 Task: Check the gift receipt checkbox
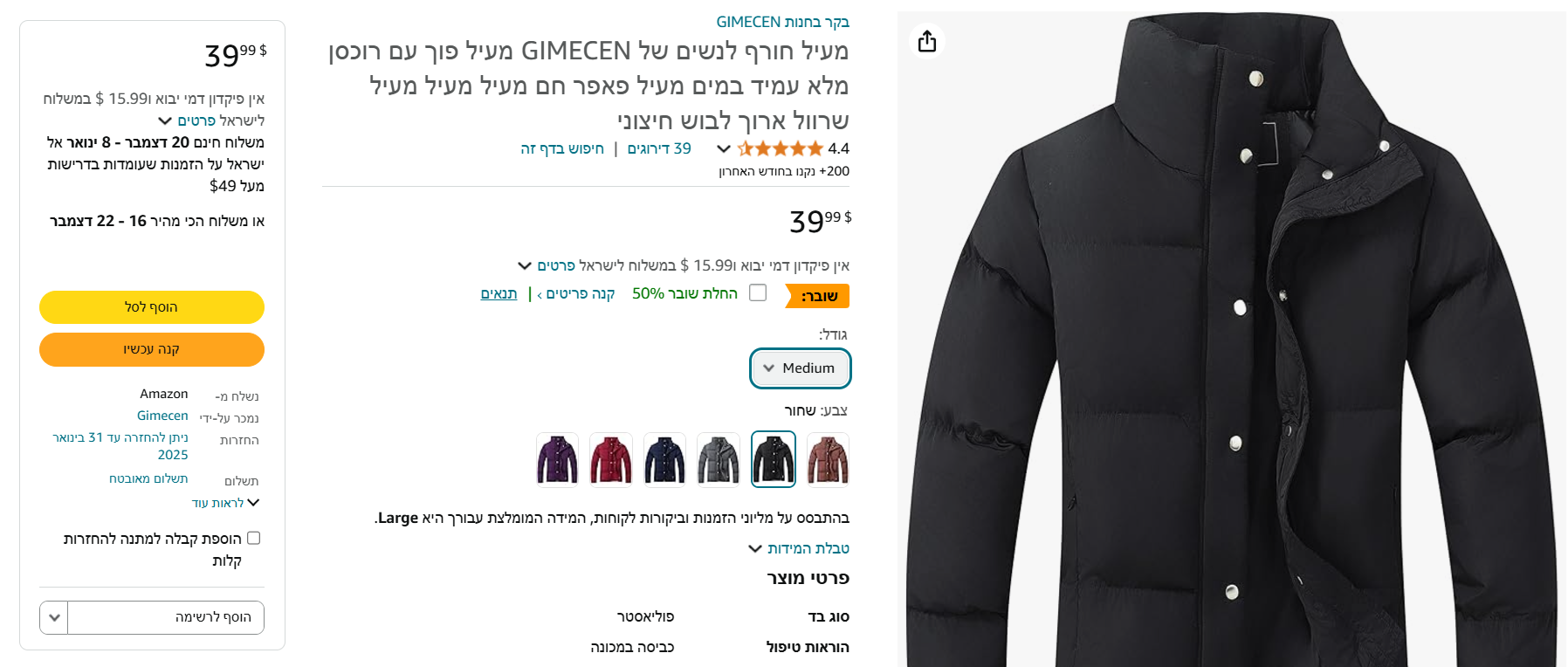click(254, 538)
